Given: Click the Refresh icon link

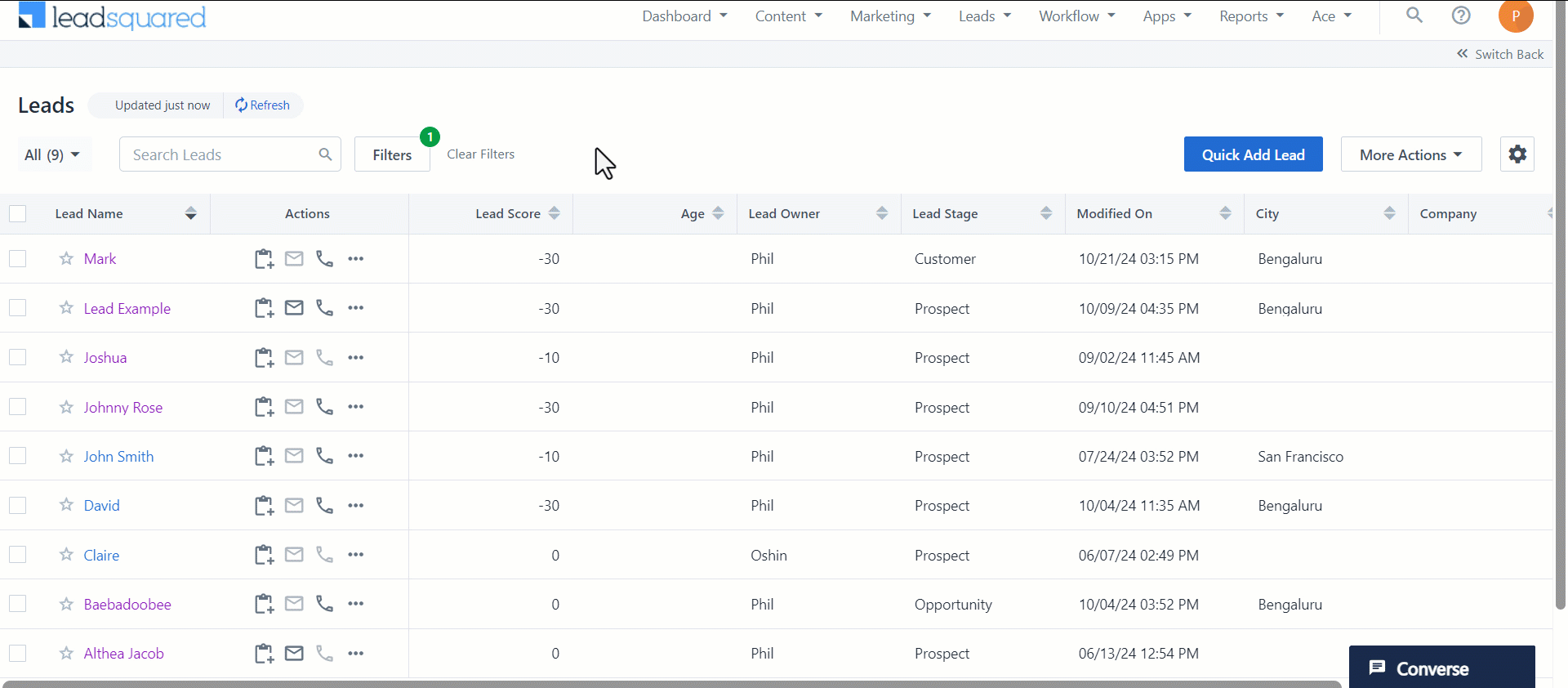Looking at the screenshot, I should click(262, 105).
